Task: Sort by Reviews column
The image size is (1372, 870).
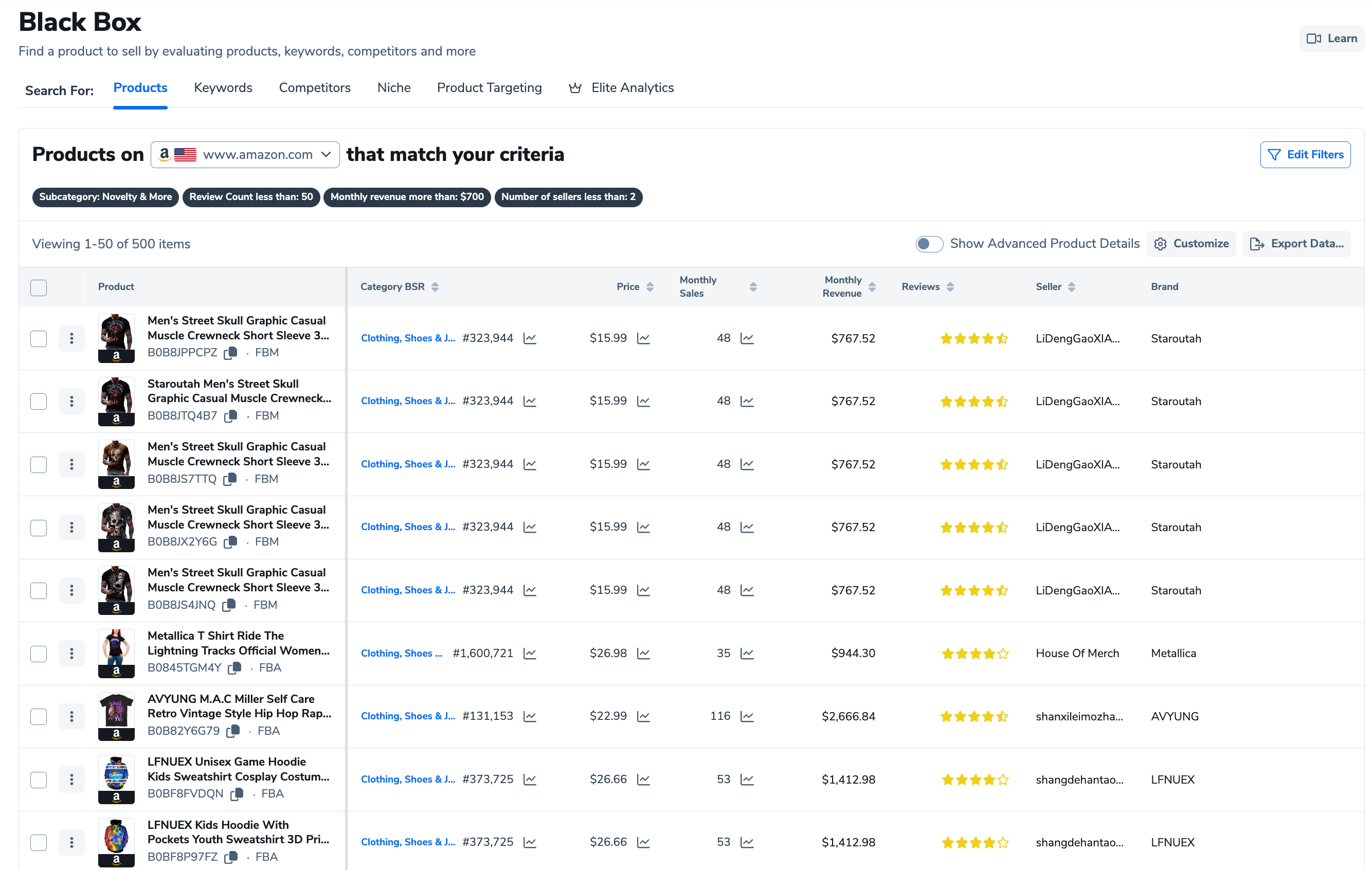Action: 950,287
